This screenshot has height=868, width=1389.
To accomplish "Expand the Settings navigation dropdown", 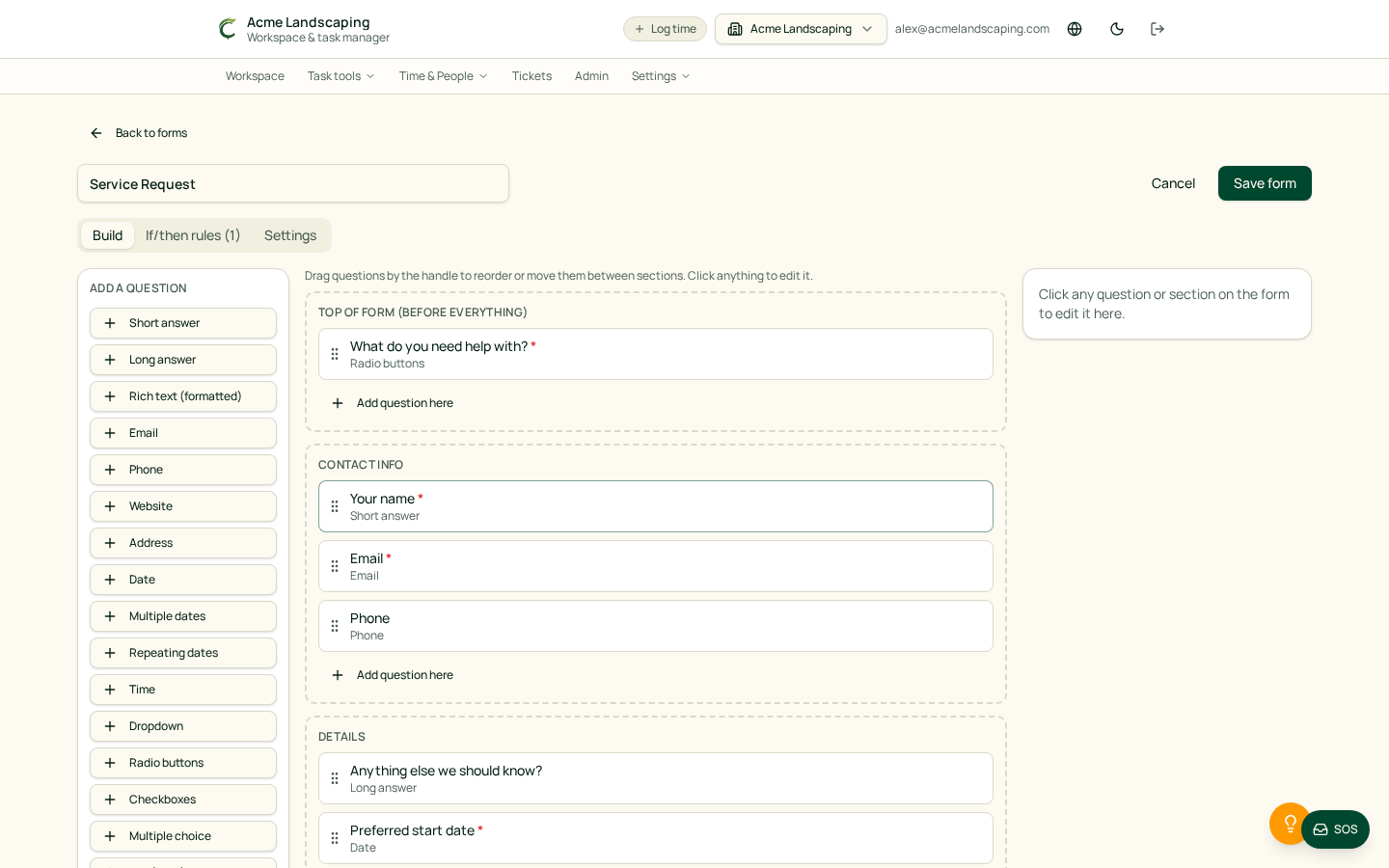I will coord(661,76).
